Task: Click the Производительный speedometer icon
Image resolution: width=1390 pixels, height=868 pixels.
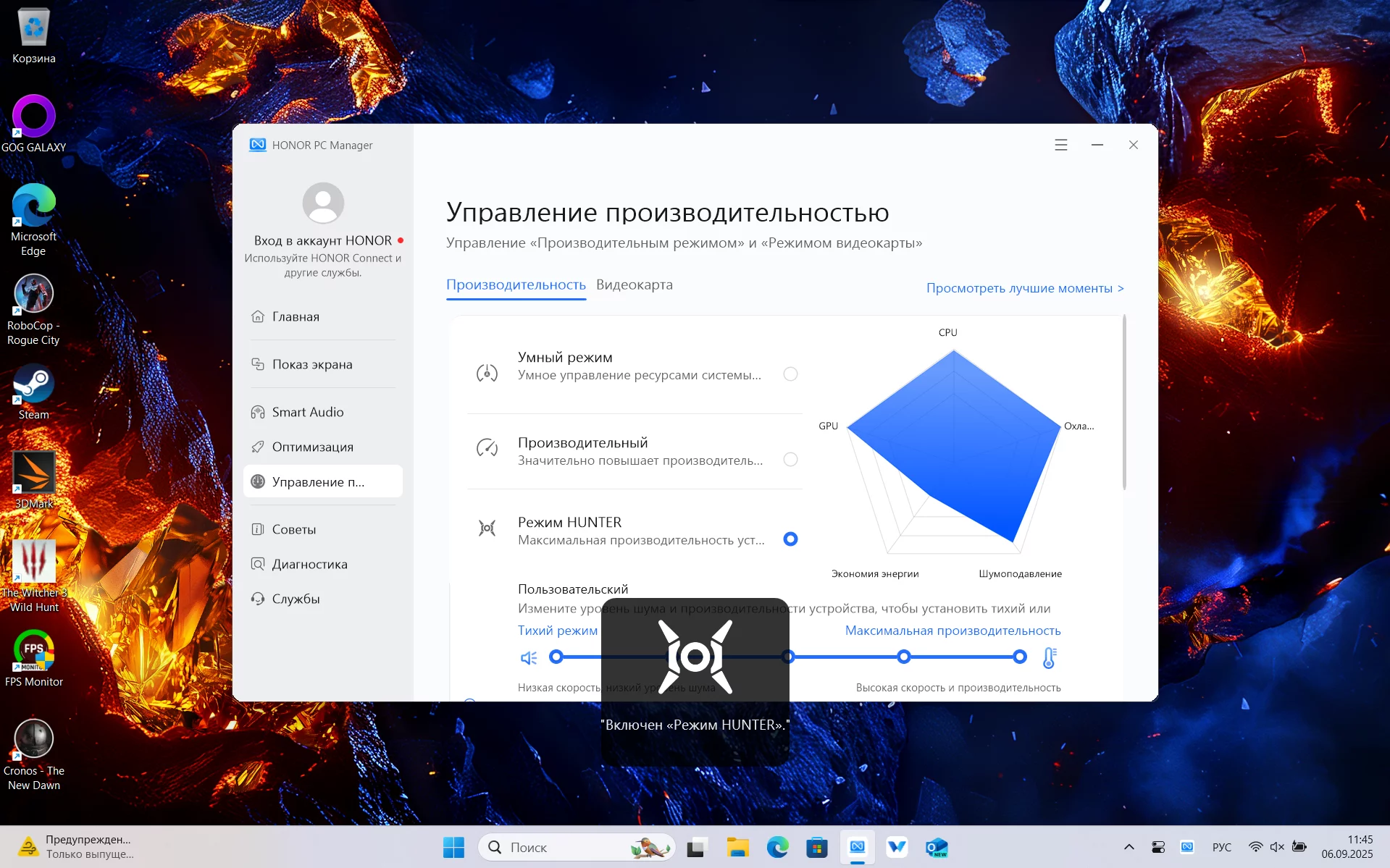Action: click(487, 448)
